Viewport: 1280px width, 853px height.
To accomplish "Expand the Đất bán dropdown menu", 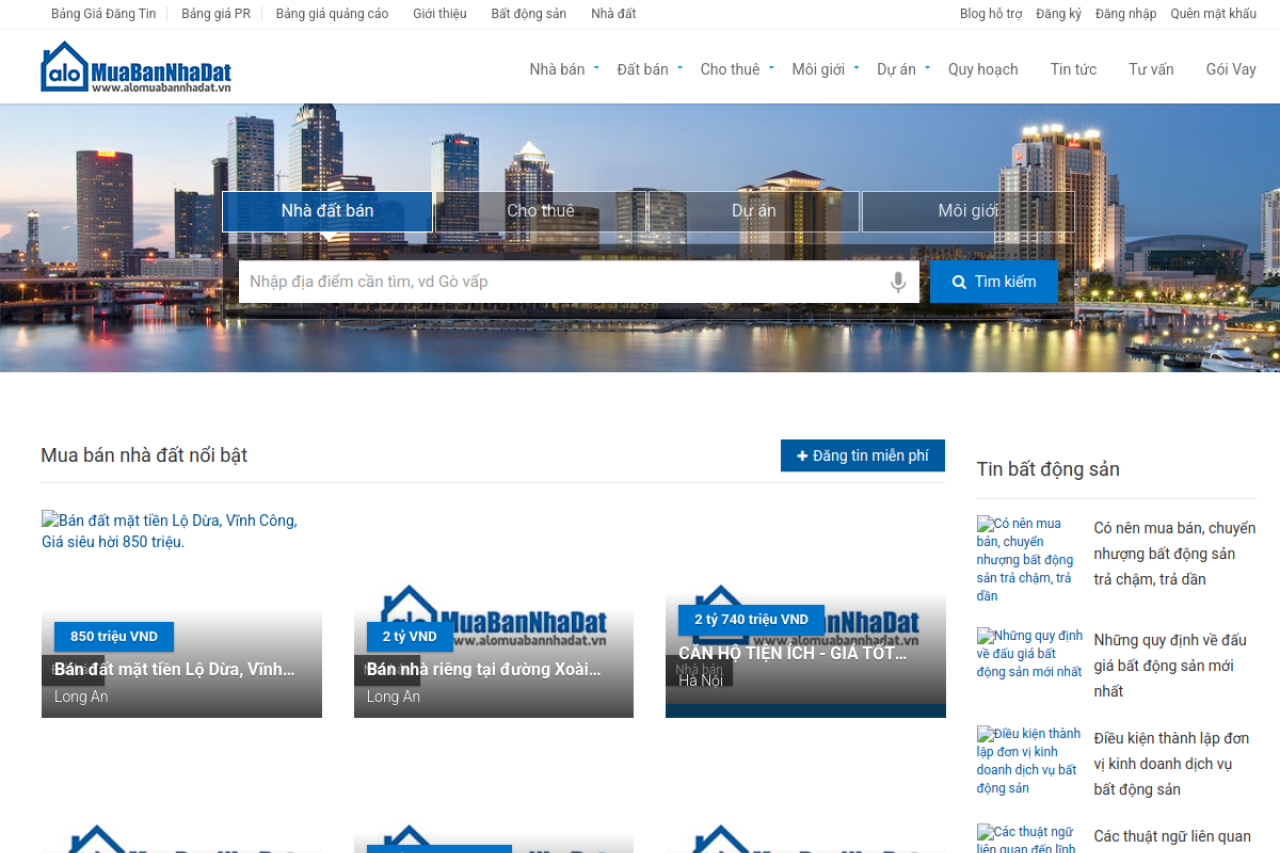I will pyautogui.click(x=680, y=68).
